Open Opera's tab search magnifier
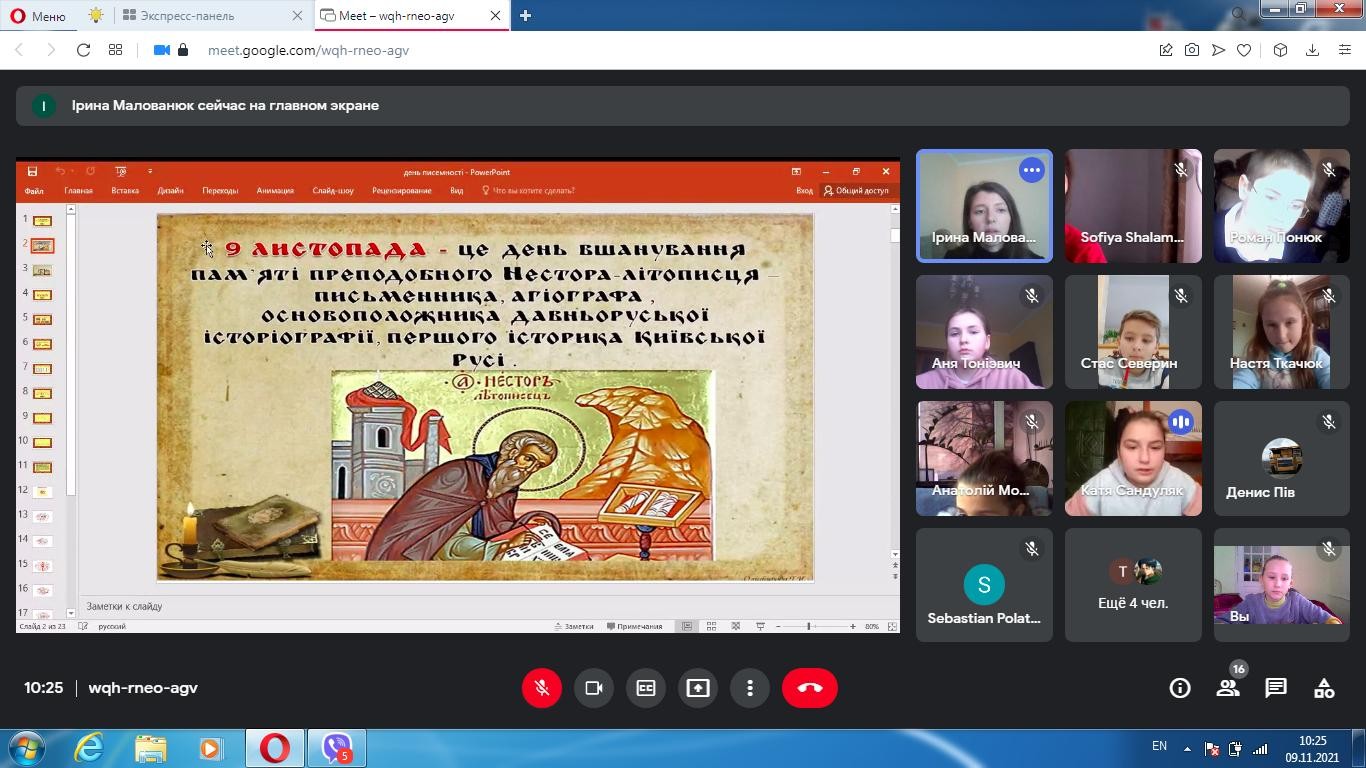The image size is (1366, 768). pyautogui.click(x=1238, y=14)
